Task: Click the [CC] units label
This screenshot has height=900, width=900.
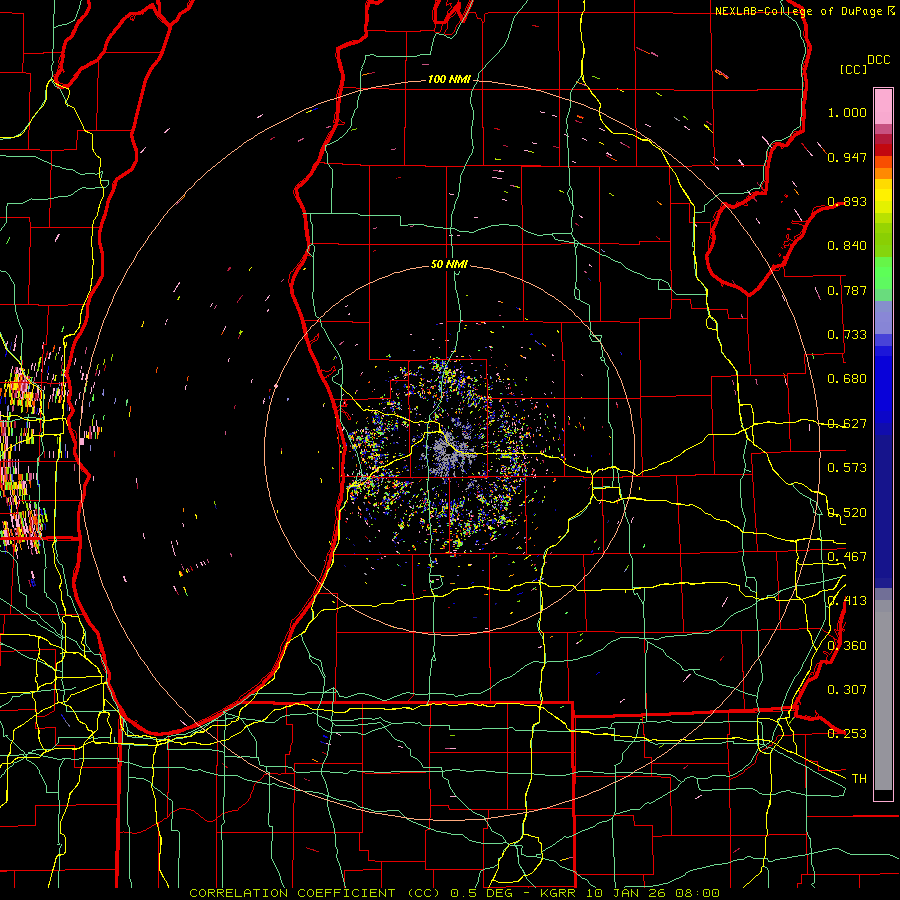Action: click(854, 69)
